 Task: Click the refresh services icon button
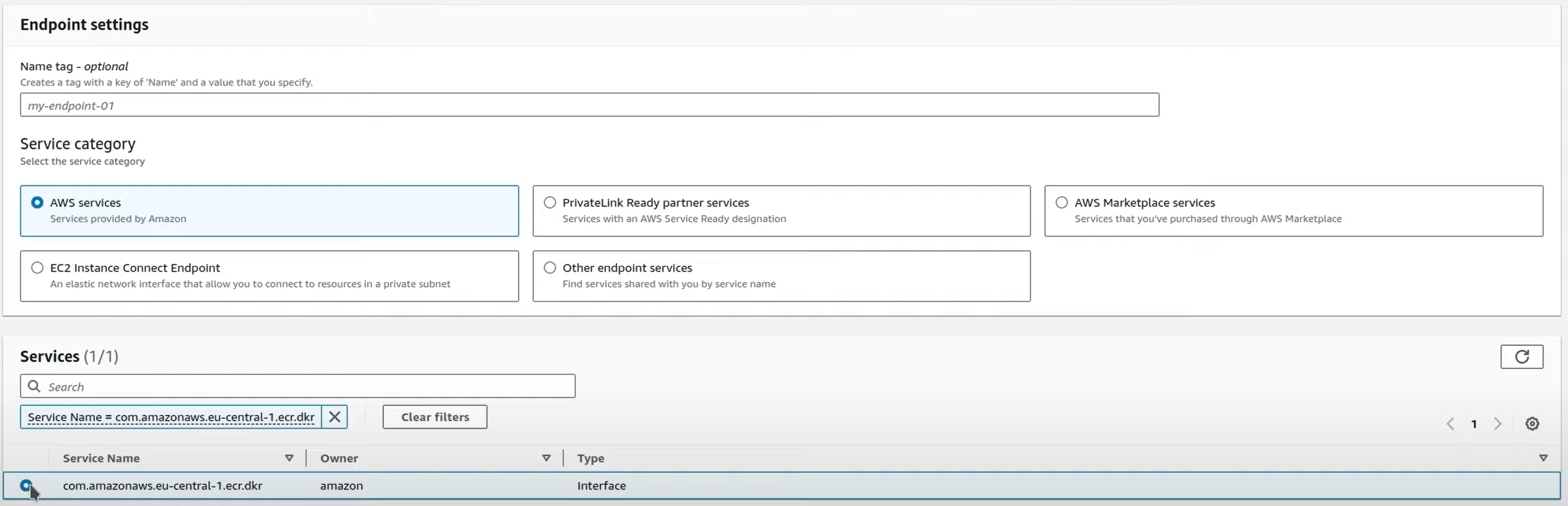pyautogui.click(x=1521, y=357)
